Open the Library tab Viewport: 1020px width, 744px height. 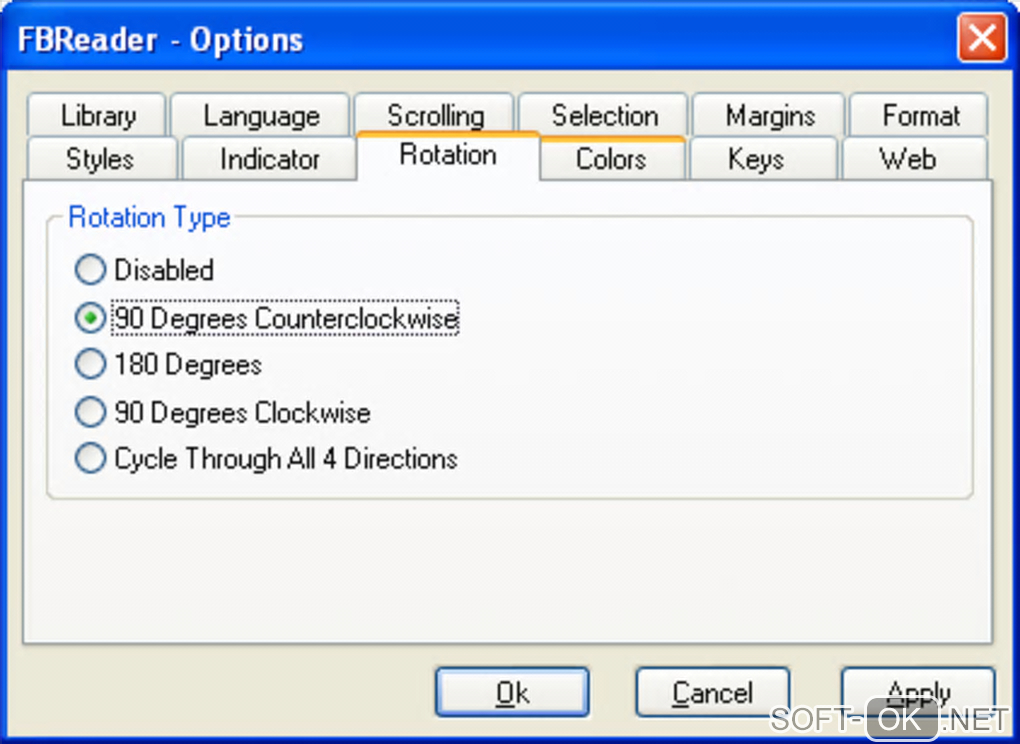click(x=98, y=116)
